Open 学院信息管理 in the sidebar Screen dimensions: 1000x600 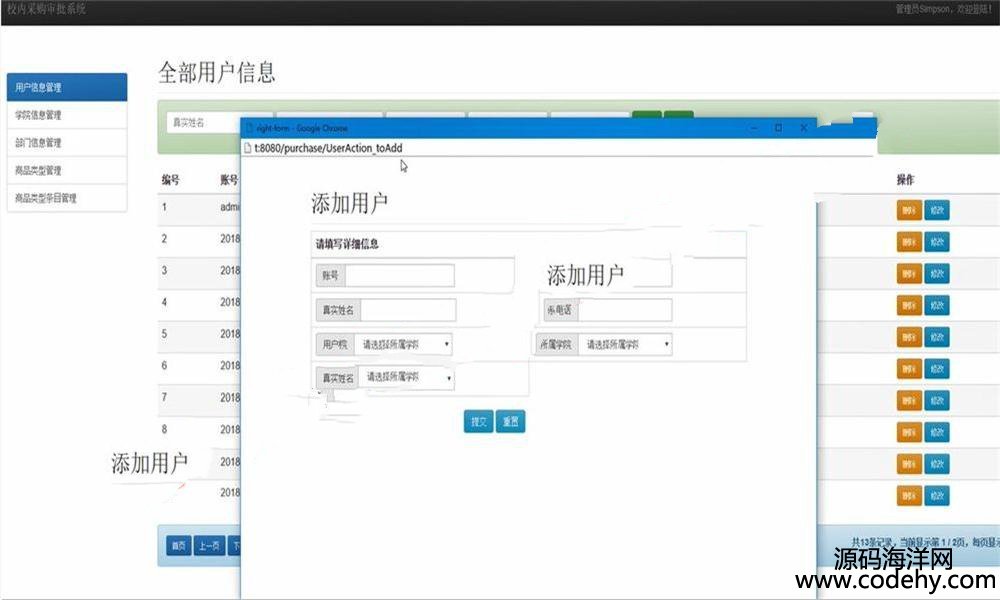pos(67,115)
